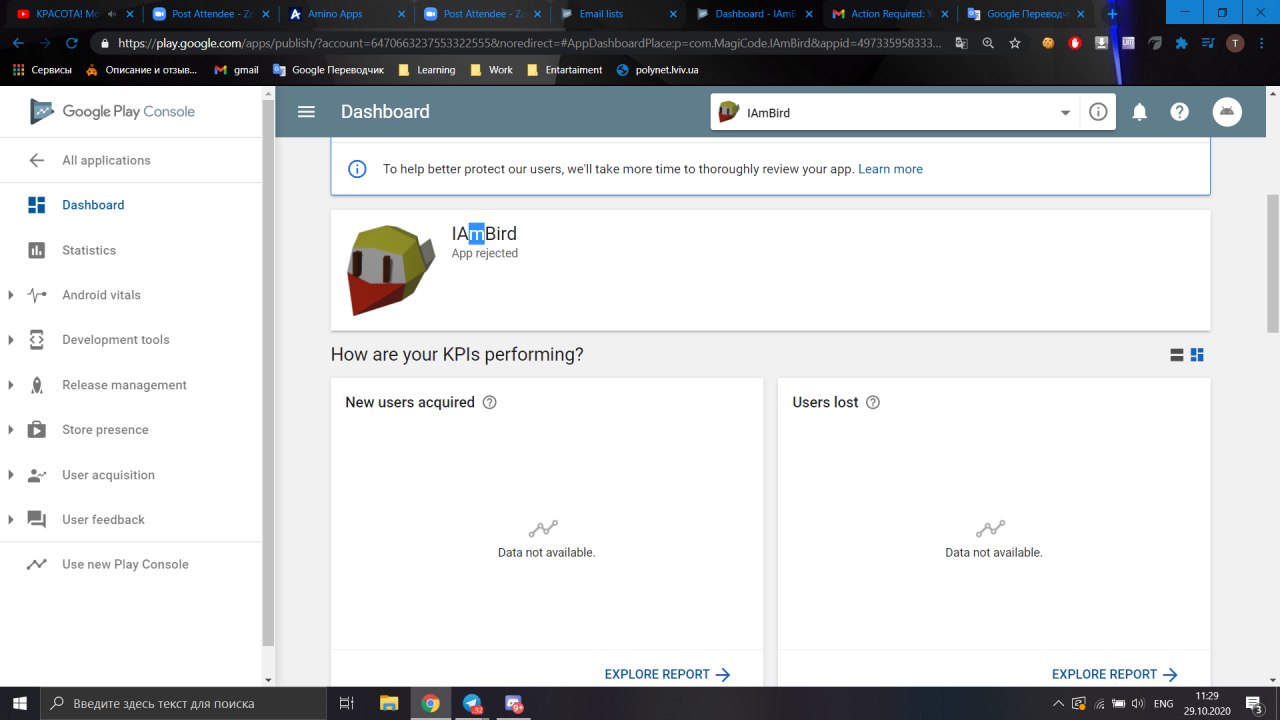Switch to the Amino Apps browser tab

click(x=345, y=14)
